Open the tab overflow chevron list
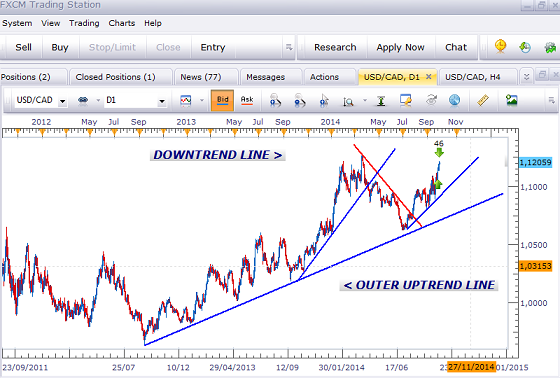This screenshot has height=378, width=560. click(x=526, y=76)
